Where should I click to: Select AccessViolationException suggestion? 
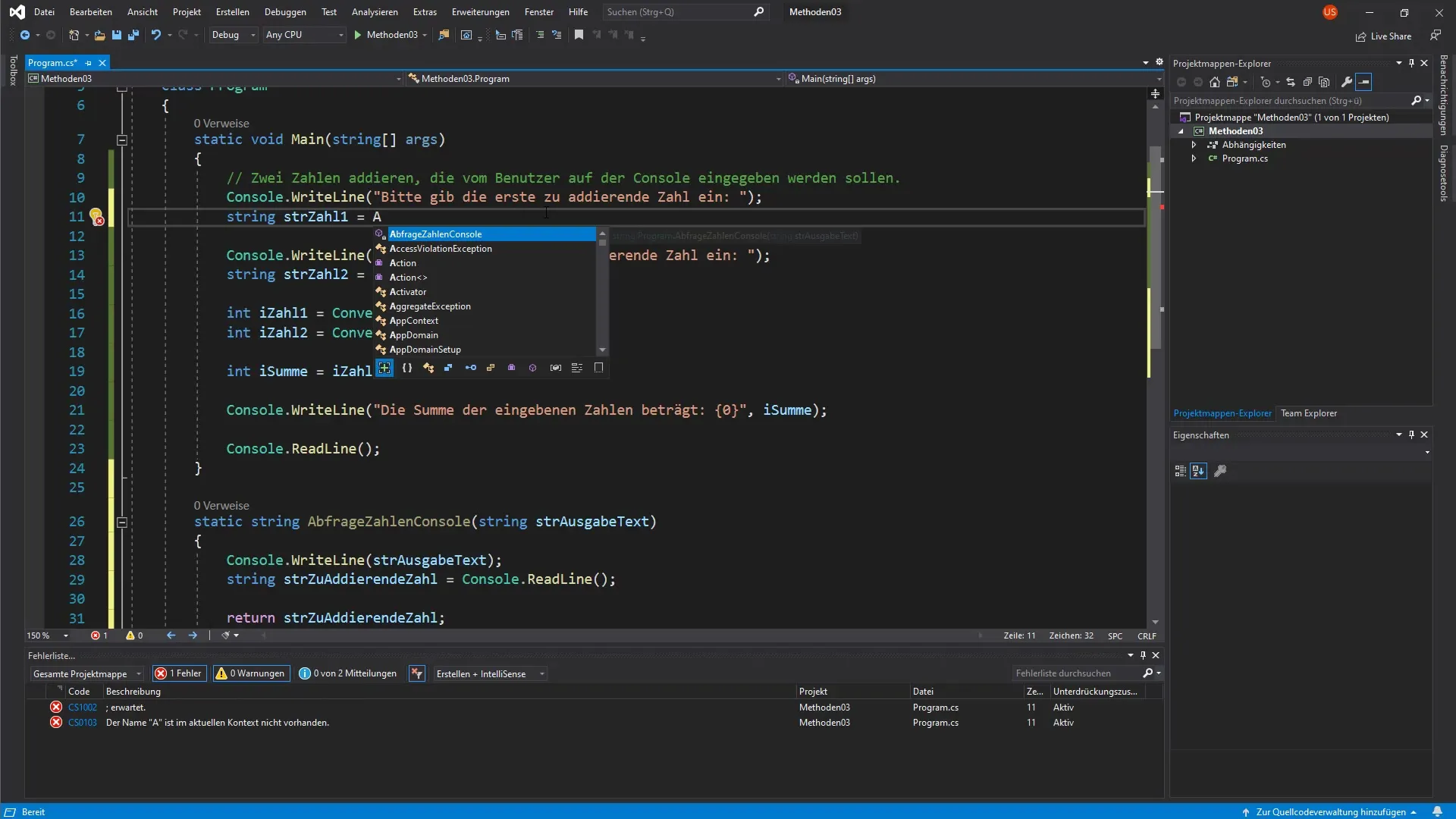point(485,249)
